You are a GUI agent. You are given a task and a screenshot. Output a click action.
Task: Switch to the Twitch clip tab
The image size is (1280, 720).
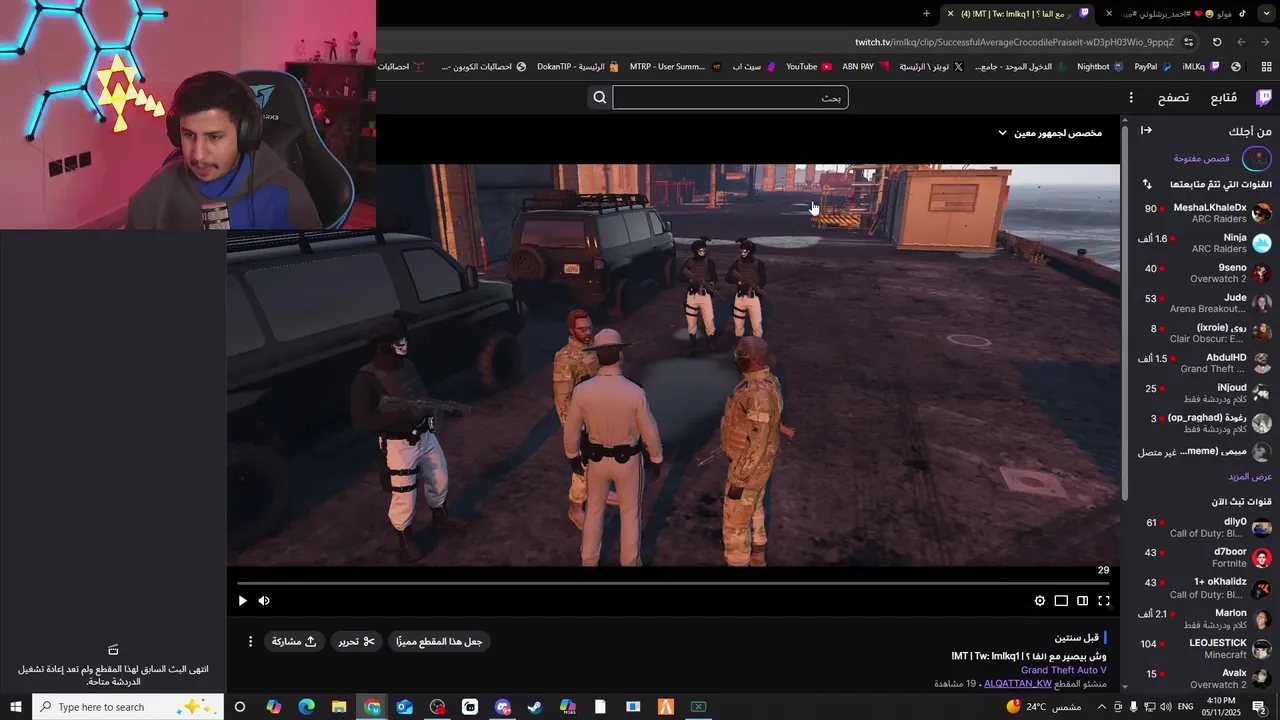[x=1020, y=13]
